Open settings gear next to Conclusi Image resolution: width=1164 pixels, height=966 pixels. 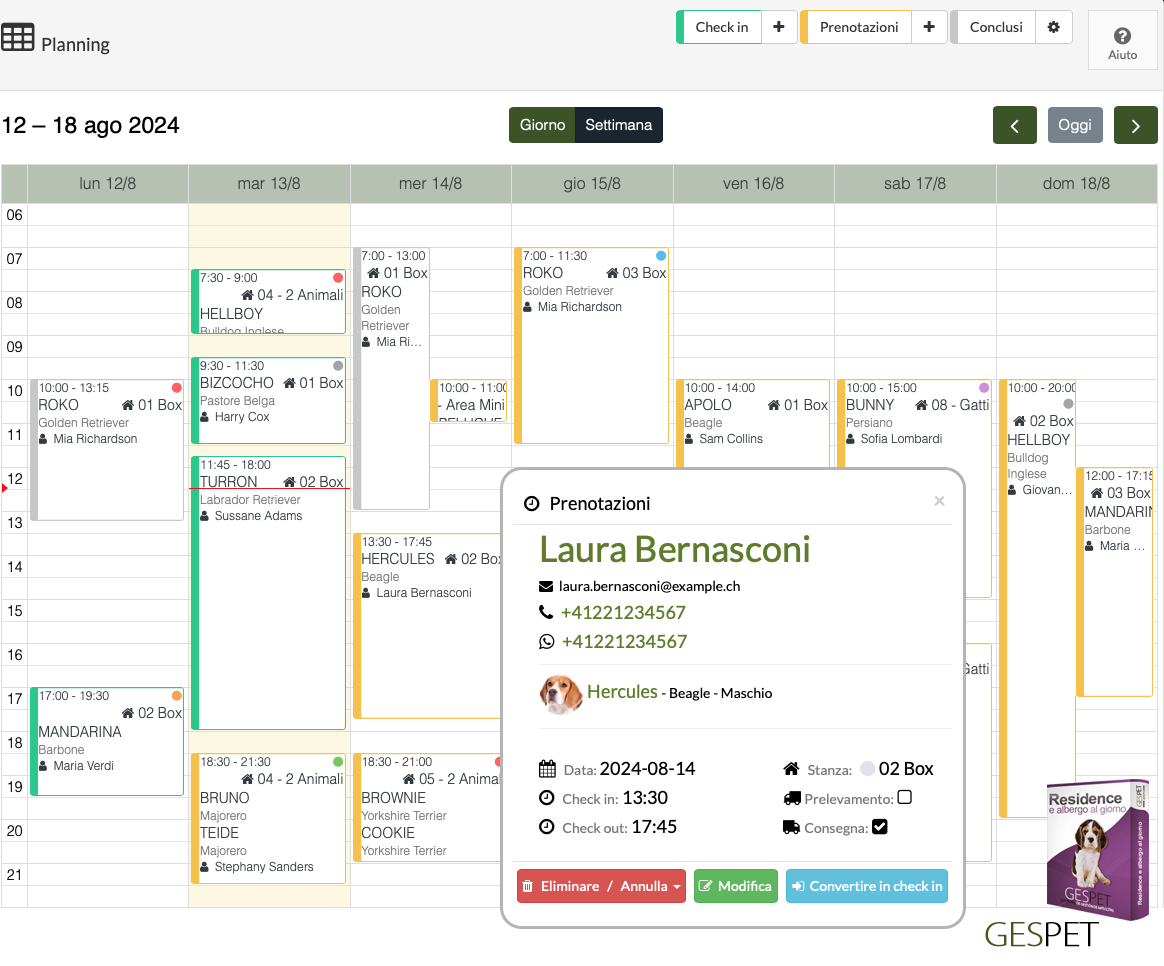coord(1053,27)
